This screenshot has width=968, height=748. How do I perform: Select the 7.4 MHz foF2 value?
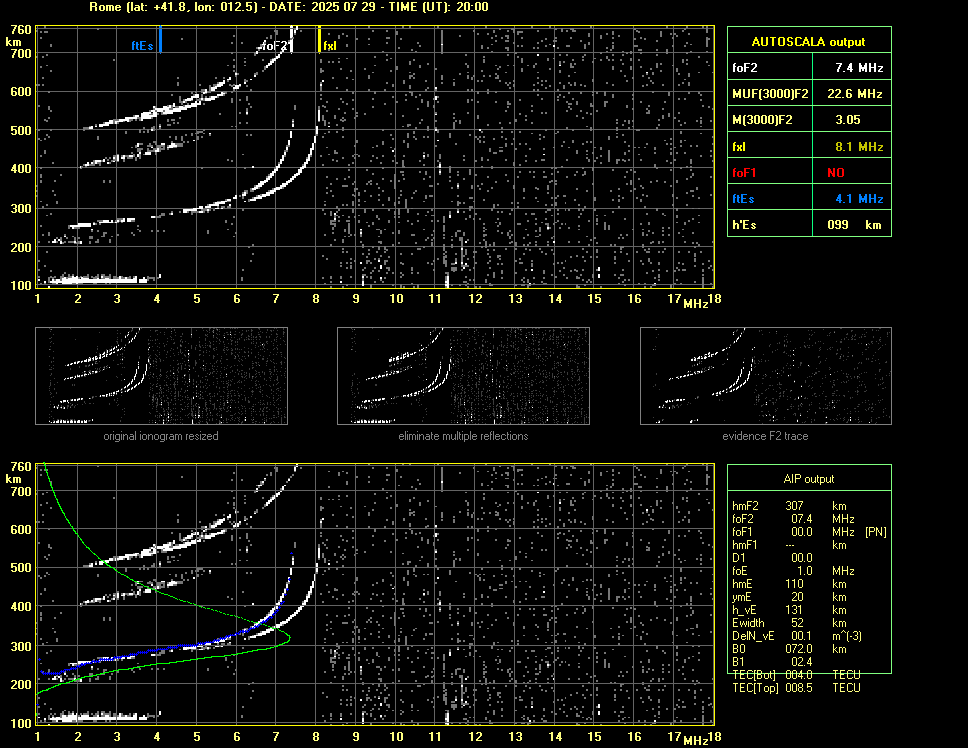click(859, 68)
